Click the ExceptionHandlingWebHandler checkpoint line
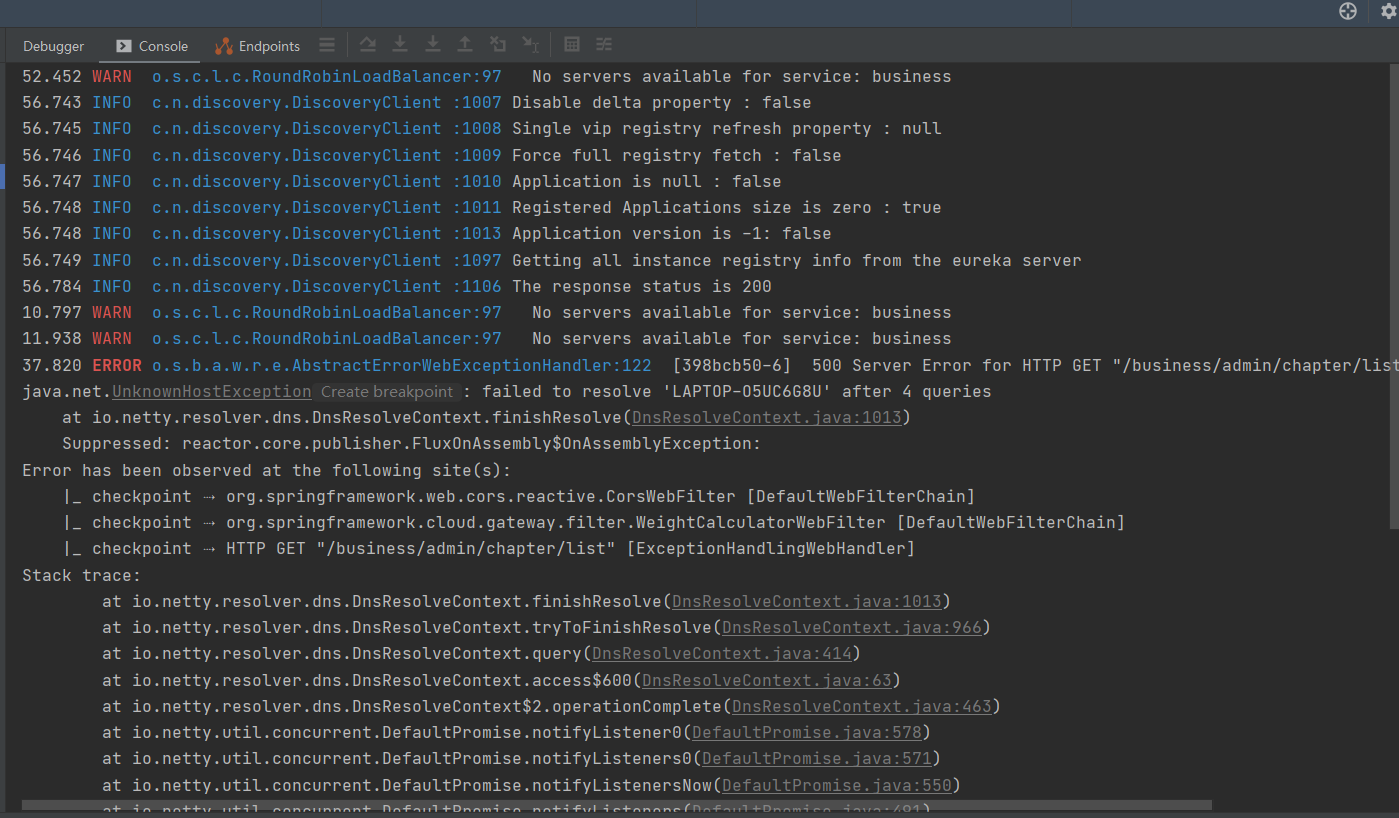Viewport: 1399px width, 818px height. coord(488,549)
